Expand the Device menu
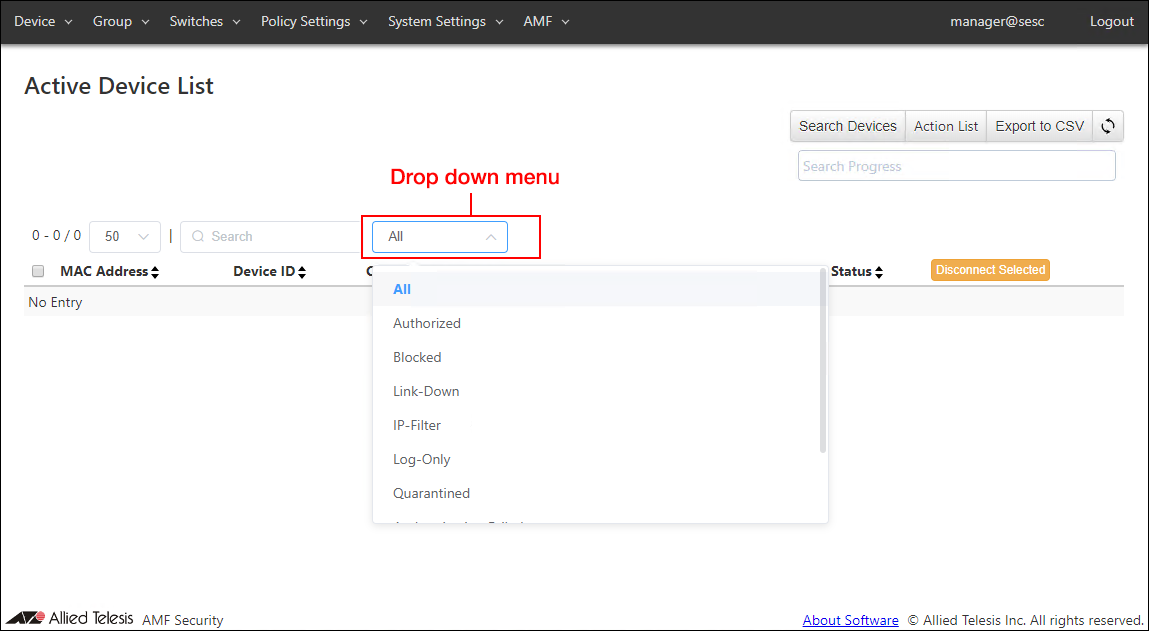 click(43, 21)
